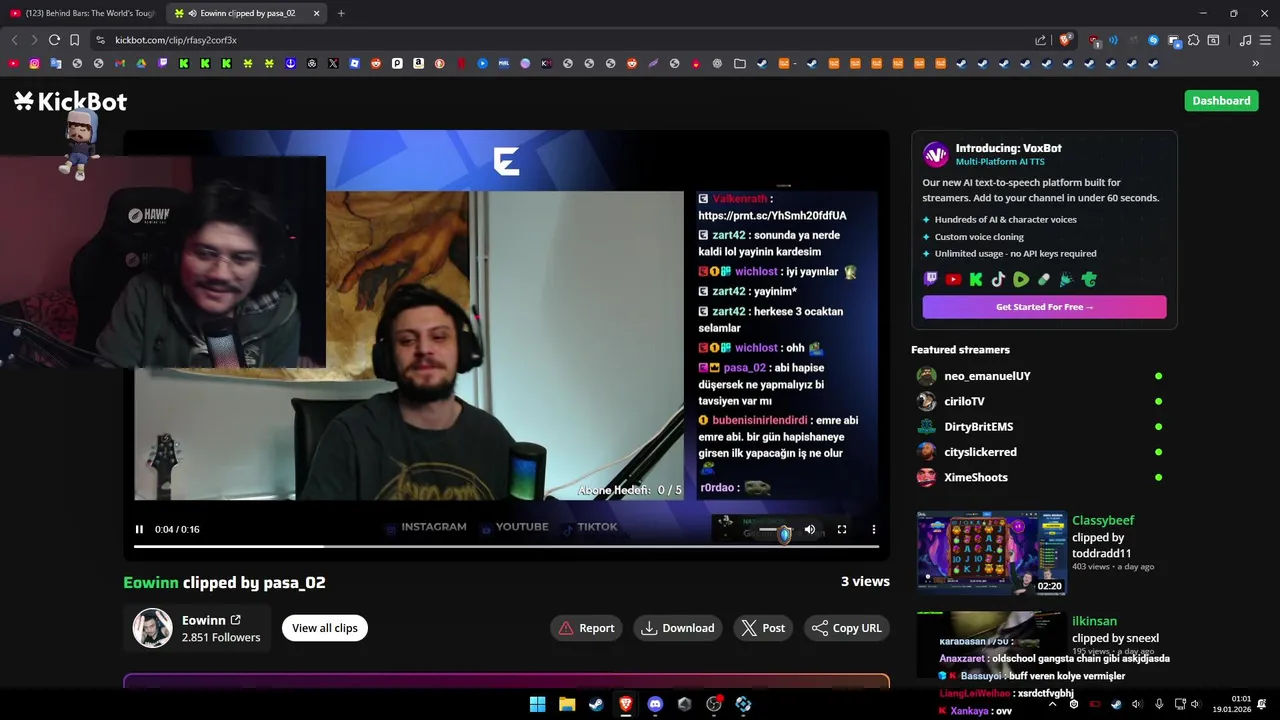Viewport: 1280px width, 720px height.
Task: Expand the bookmarks bar overflow chevron
Action: 1256,63
